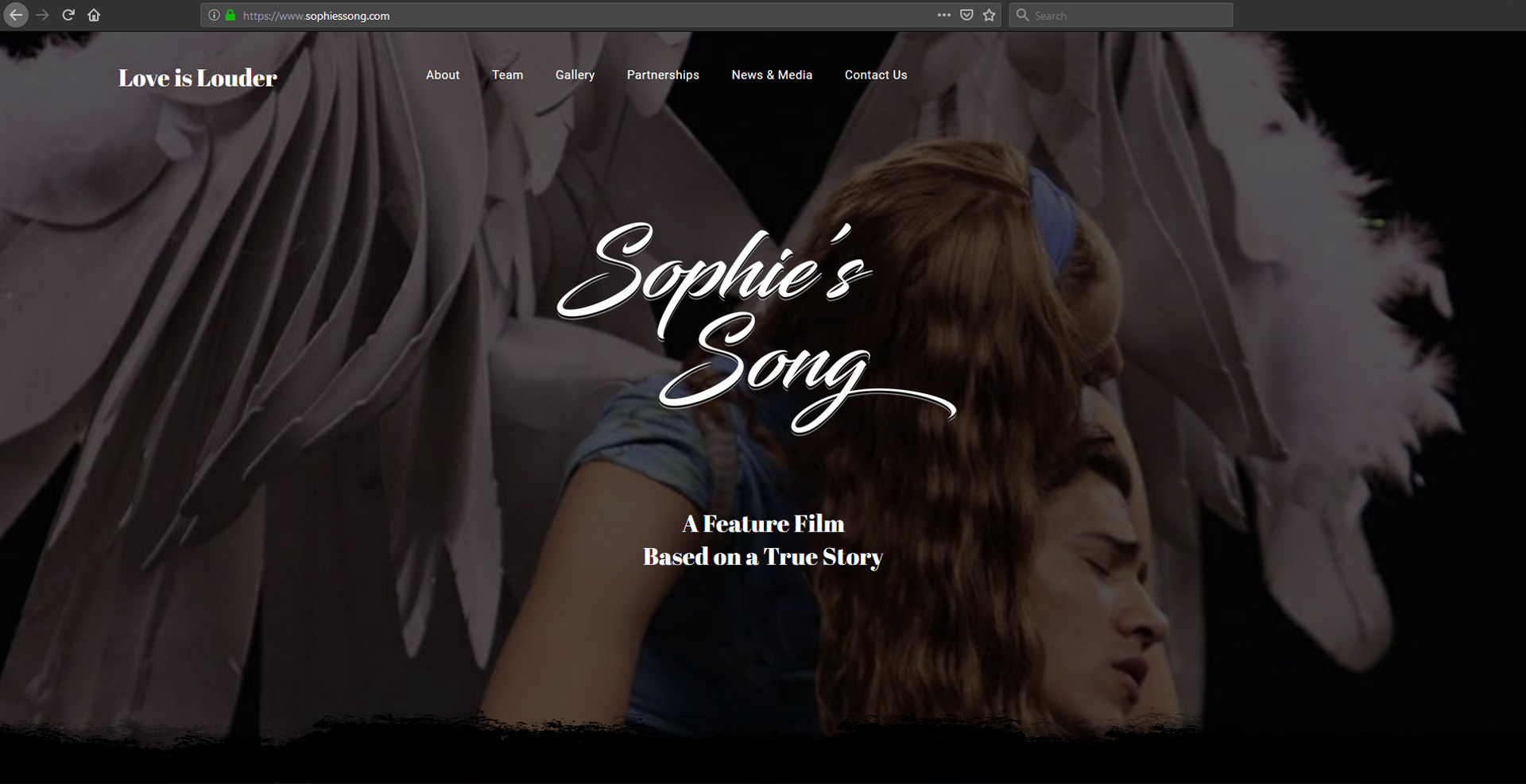The height and width of the screenshot is (784, 1526).
Task: Click the magnifier icon in search box
Action: 1023,15
